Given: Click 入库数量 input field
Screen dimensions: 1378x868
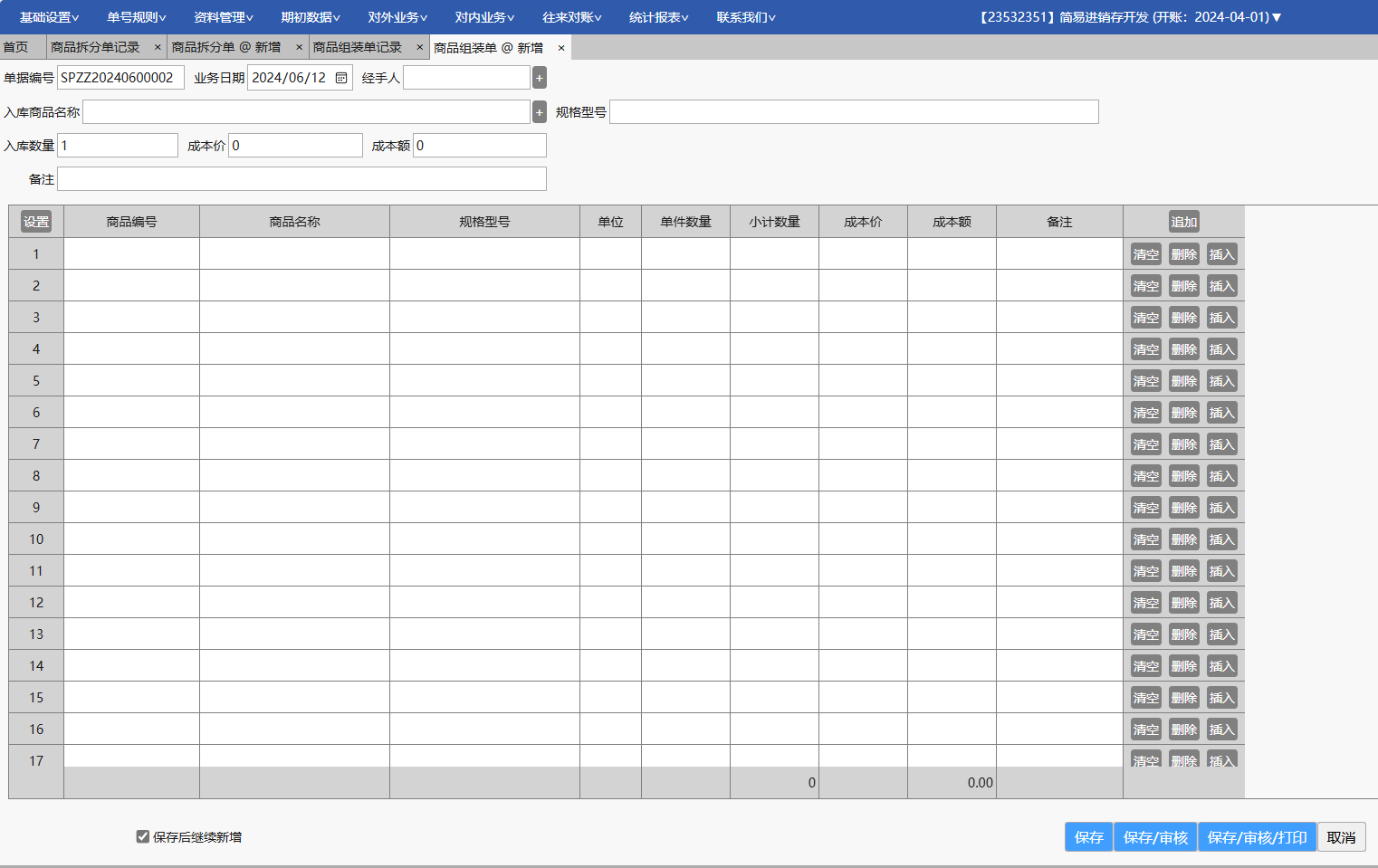Looking at the screenshot, I should tap(118, 146).
